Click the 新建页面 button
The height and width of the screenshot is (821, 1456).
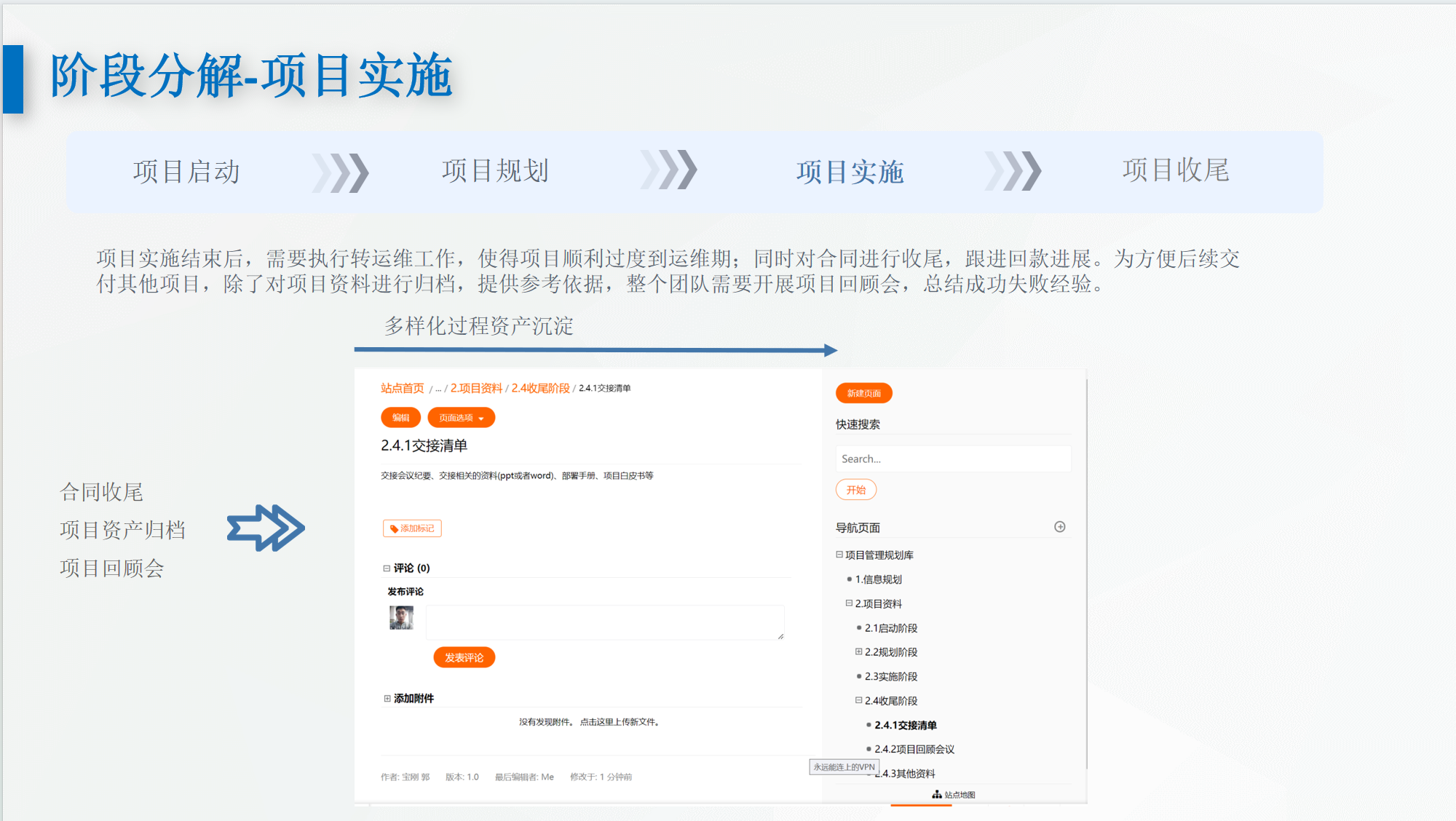(x=863, y=393)
